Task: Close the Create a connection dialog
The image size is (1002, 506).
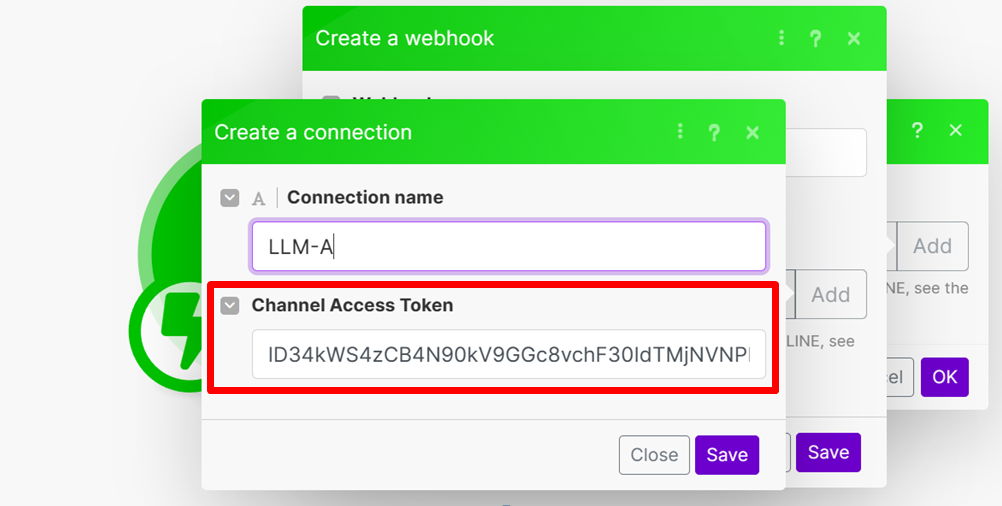Action: [x=753, y=132]
